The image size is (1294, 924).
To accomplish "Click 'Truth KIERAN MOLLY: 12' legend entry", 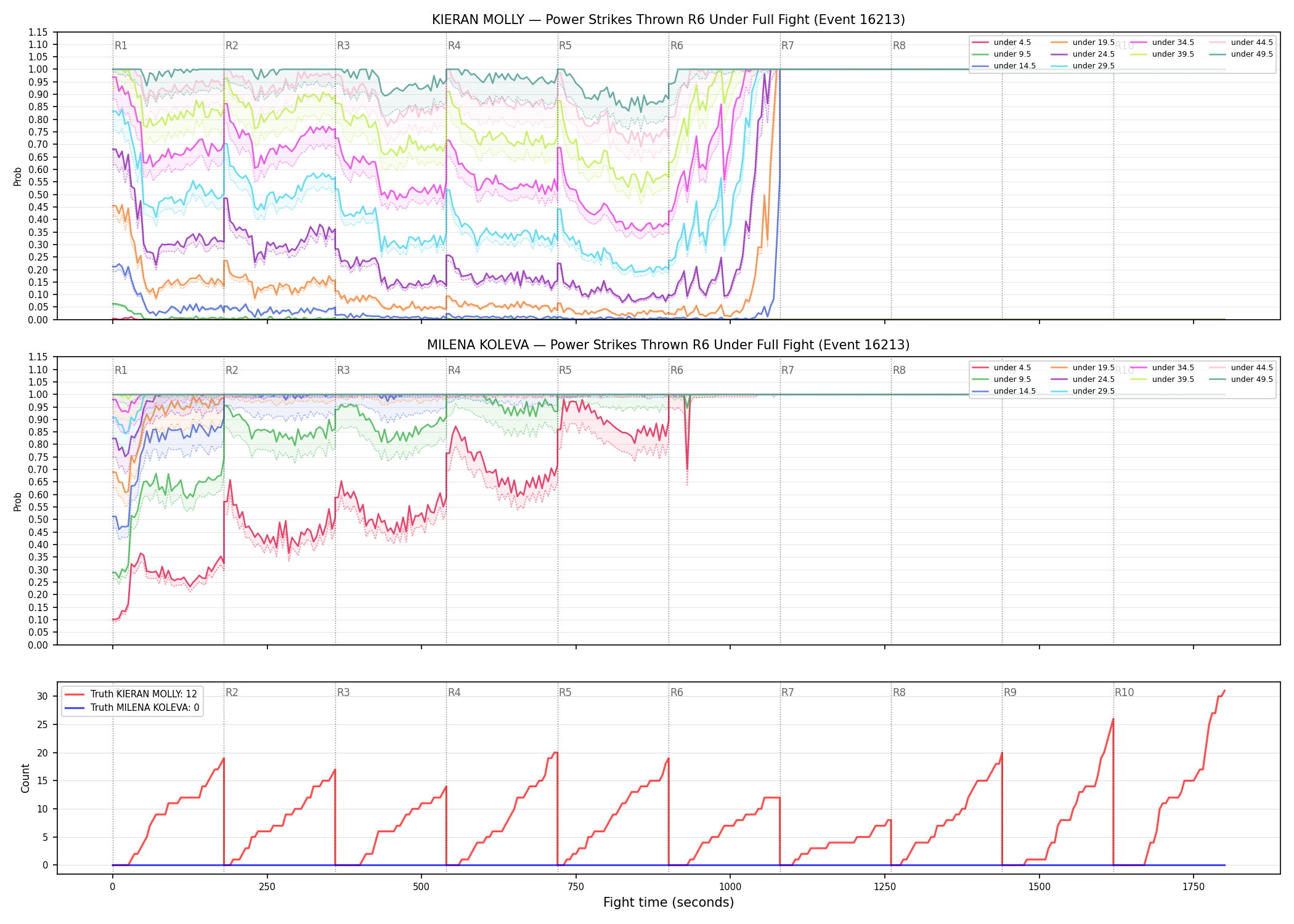I will click(131, 694).
